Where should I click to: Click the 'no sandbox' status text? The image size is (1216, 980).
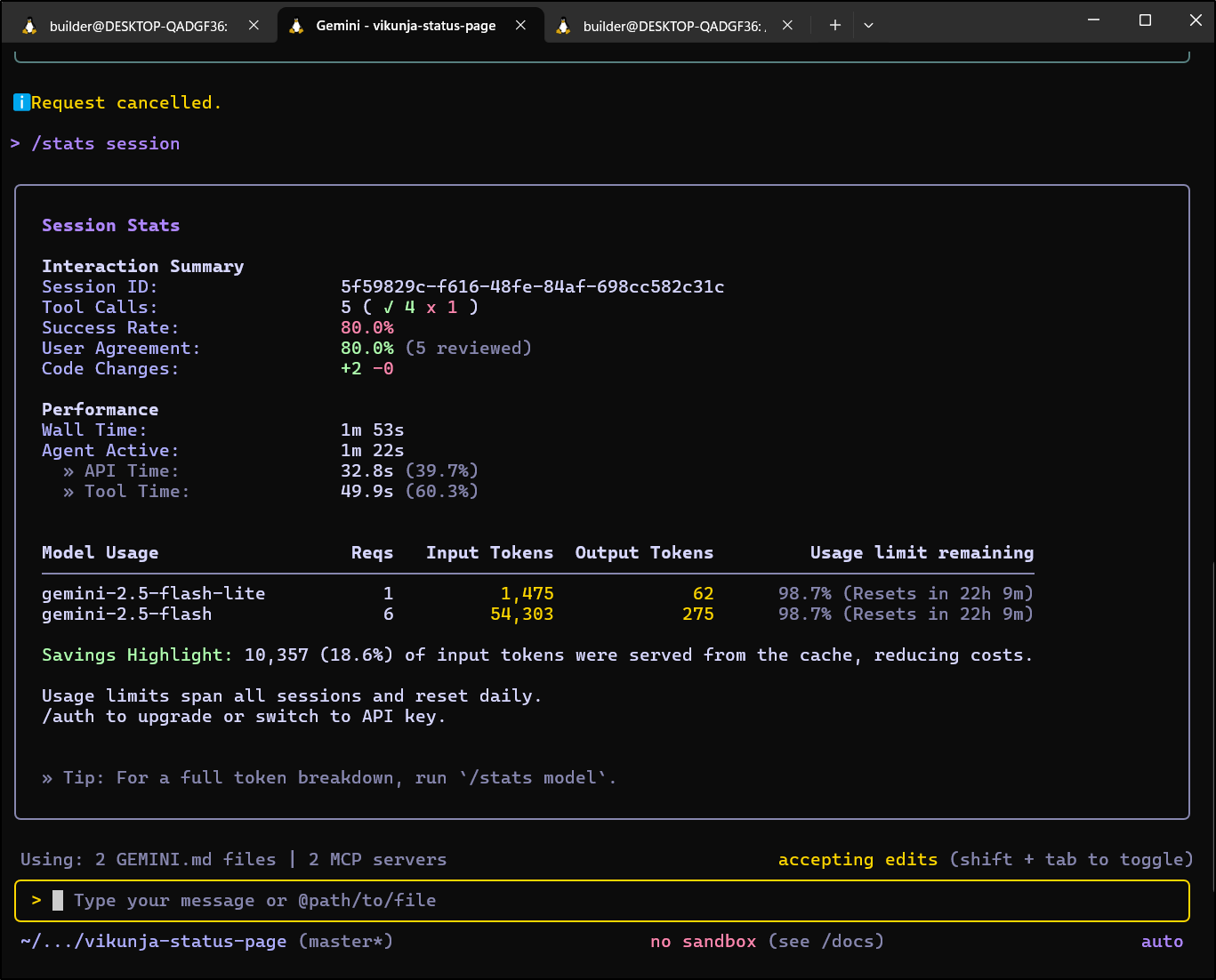(703, 942)
